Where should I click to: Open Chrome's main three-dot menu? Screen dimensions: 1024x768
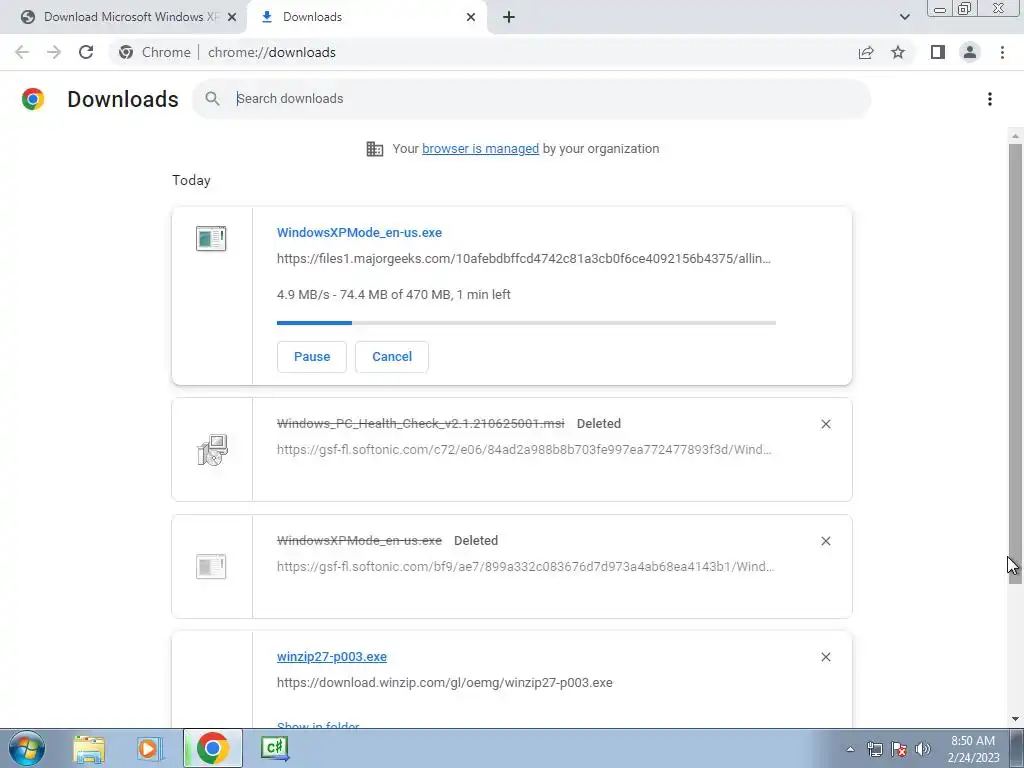1002,52
